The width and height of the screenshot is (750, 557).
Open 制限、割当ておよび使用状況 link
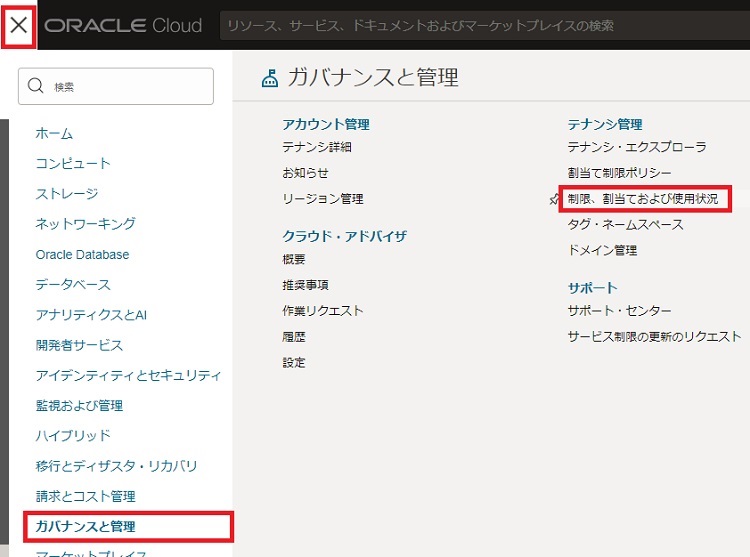coord(643,198)
